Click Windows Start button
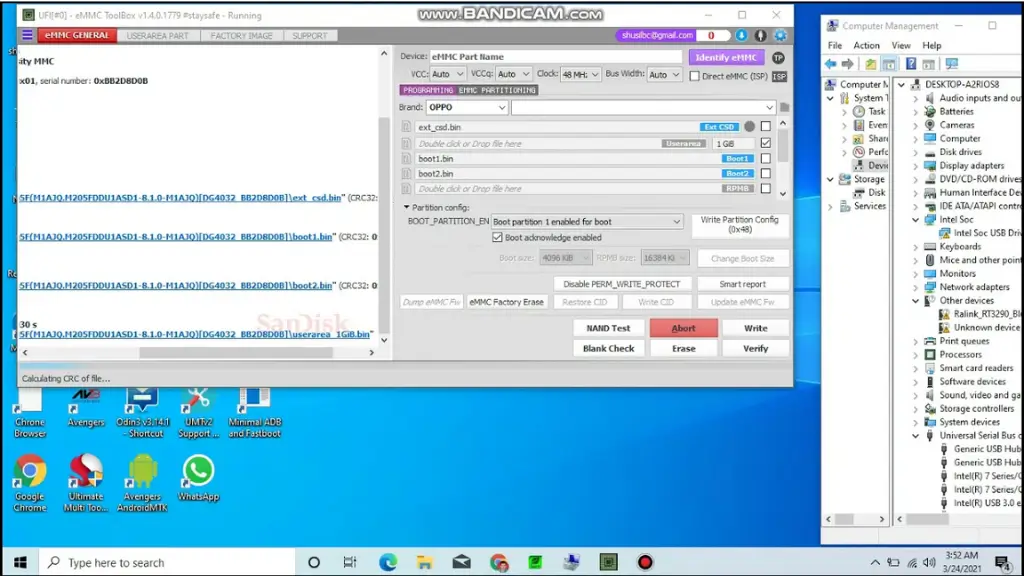 (20, 562)
